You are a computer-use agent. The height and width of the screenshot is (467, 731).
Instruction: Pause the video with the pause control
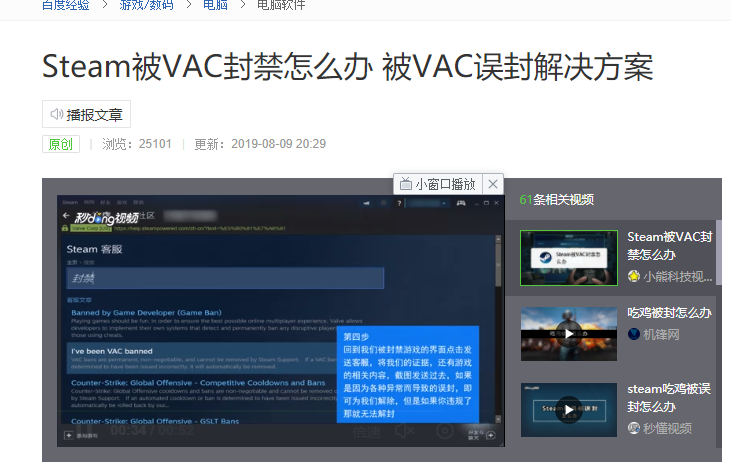84,431
